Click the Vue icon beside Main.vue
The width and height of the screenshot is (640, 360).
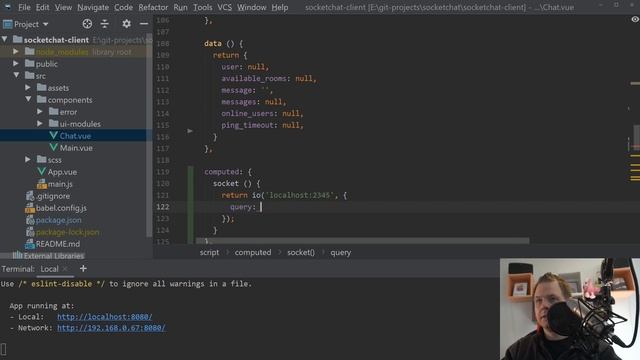pyautogui.click(x=53, y=147)
